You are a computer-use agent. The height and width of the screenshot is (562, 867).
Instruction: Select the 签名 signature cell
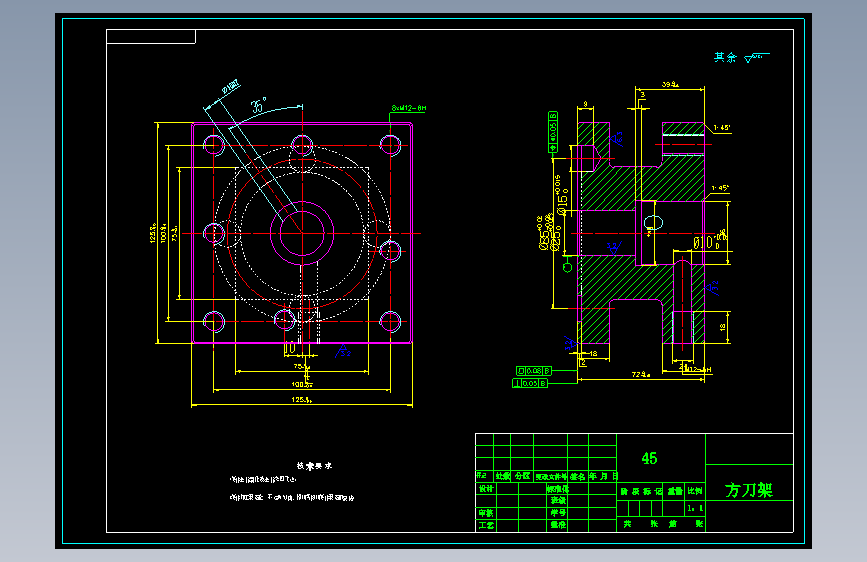click(x=578, y=476)
